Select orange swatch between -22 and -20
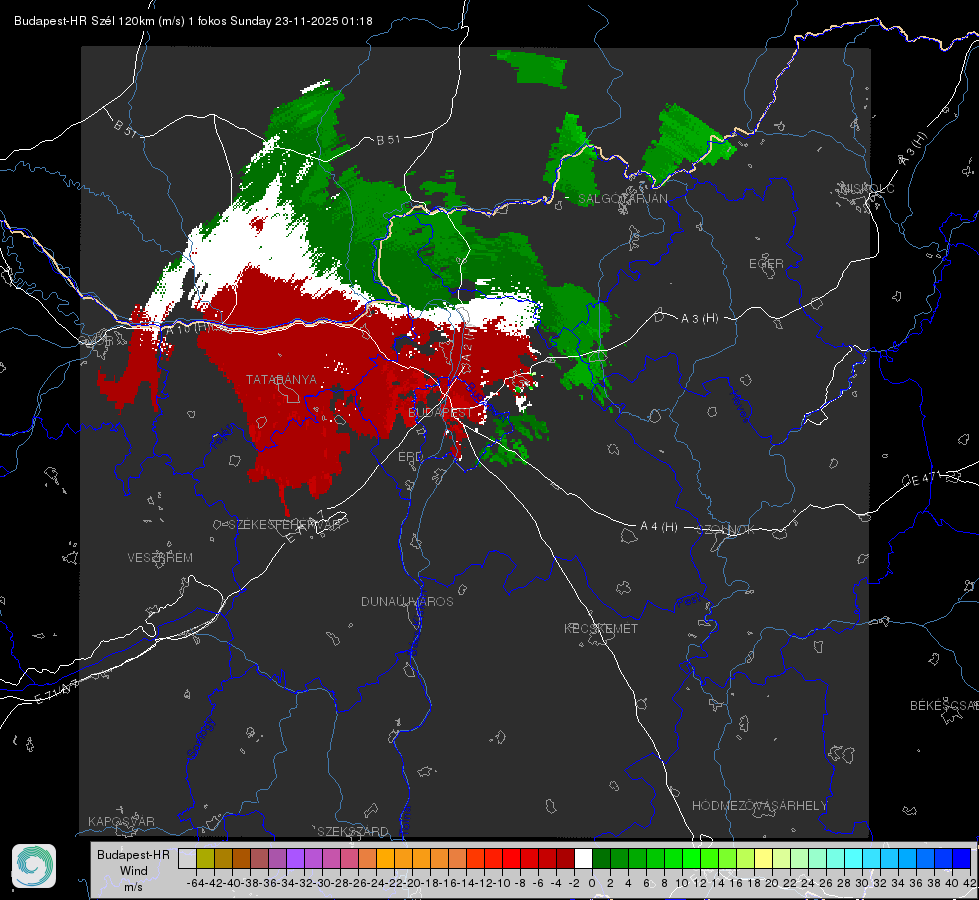This screenshot has width=979, height=900. tap(403, 858)
